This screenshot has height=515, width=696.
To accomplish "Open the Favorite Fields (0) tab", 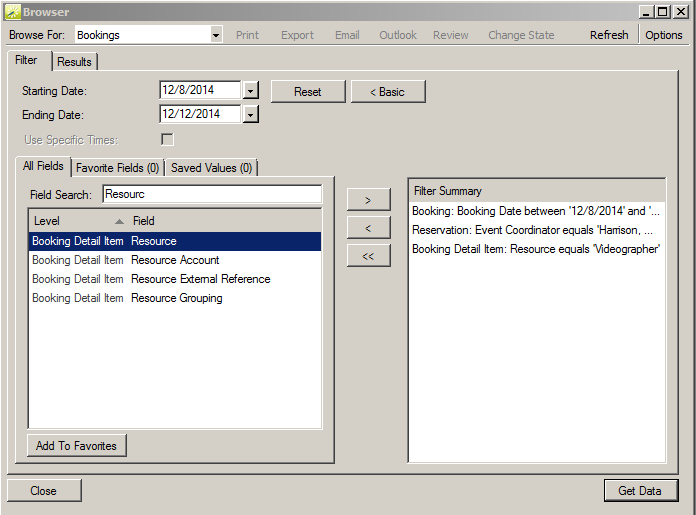I will point(117,168).
